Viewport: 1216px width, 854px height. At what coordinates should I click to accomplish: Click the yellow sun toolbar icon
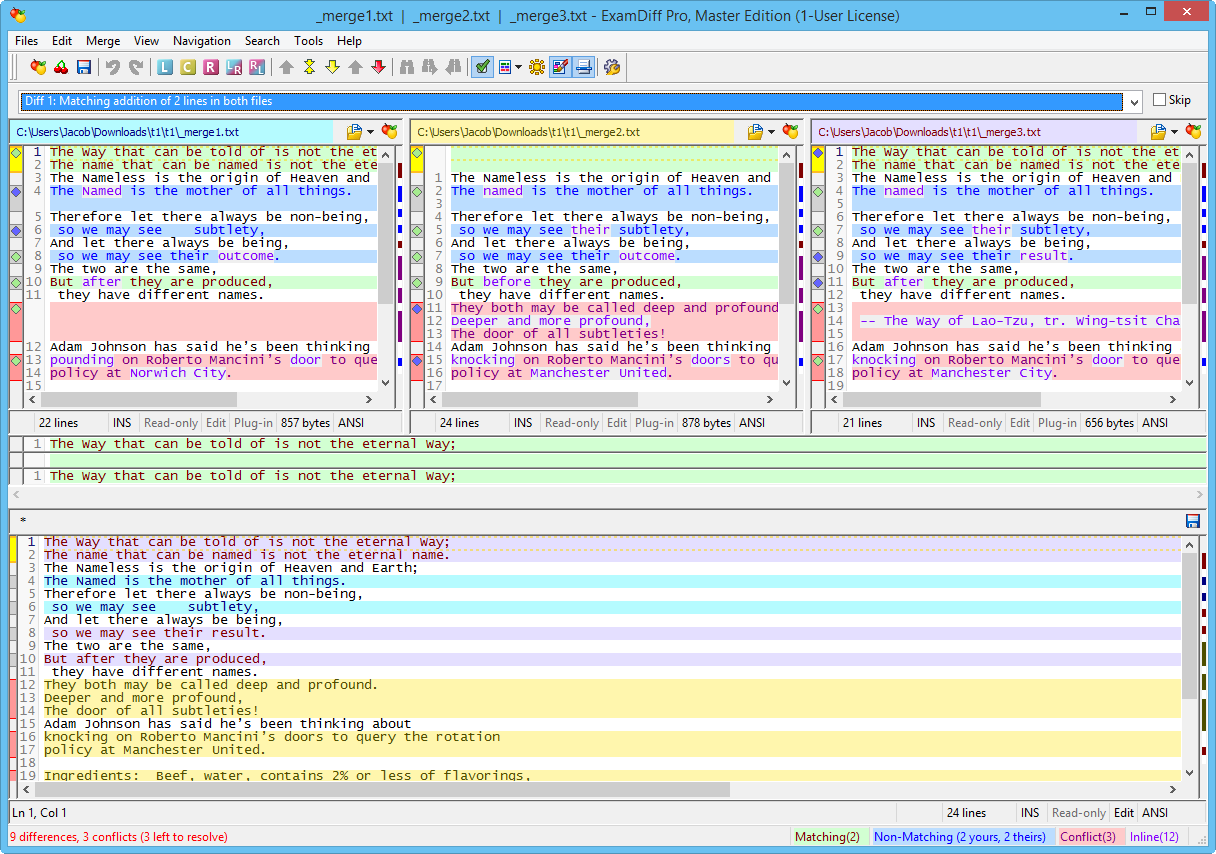tap(537, 67)
